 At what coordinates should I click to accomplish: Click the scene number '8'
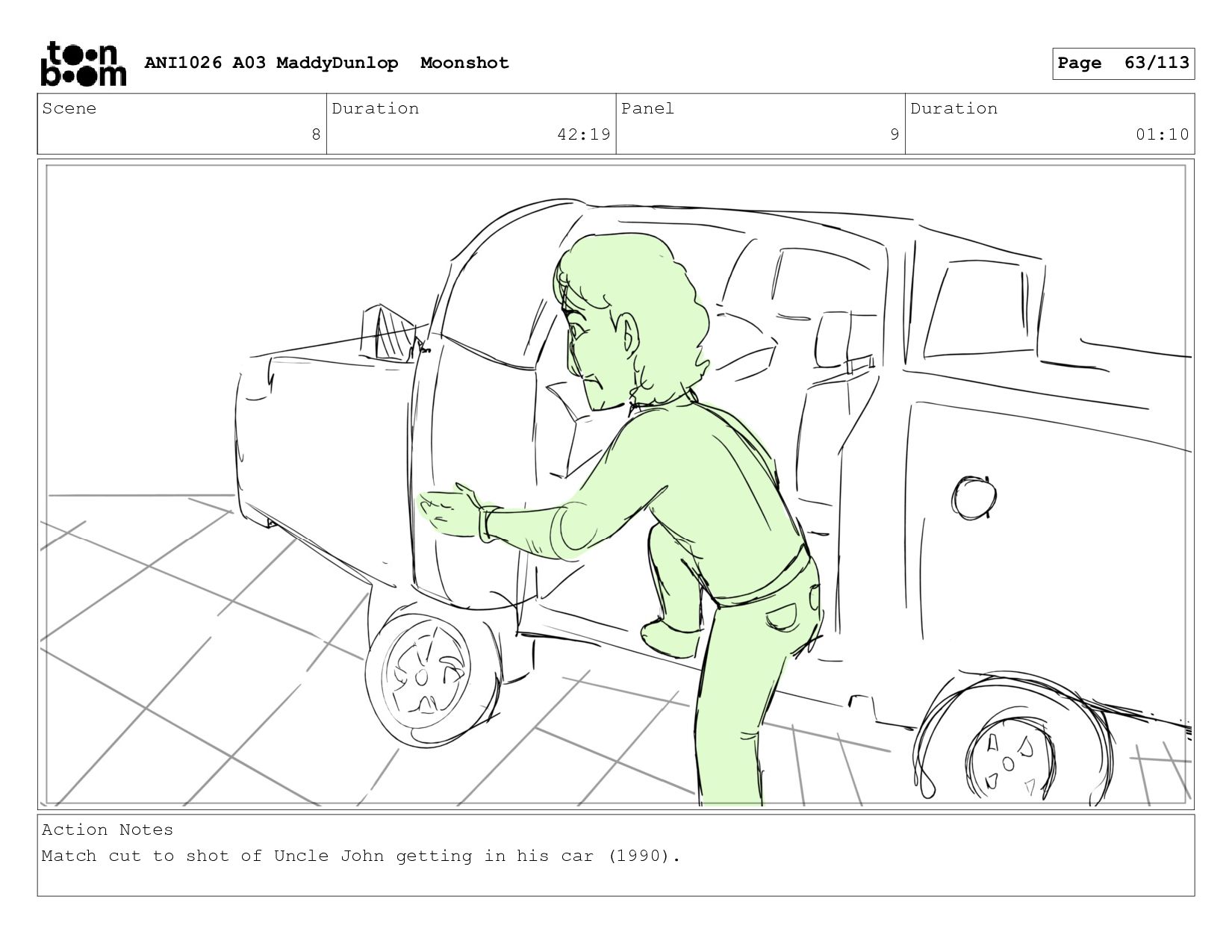click(316, 134)
